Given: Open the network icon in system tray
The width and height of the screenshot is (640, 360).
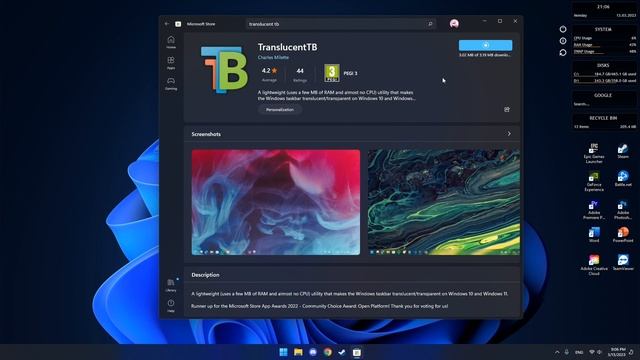Looking at the screenshot, I should point(592,352).
